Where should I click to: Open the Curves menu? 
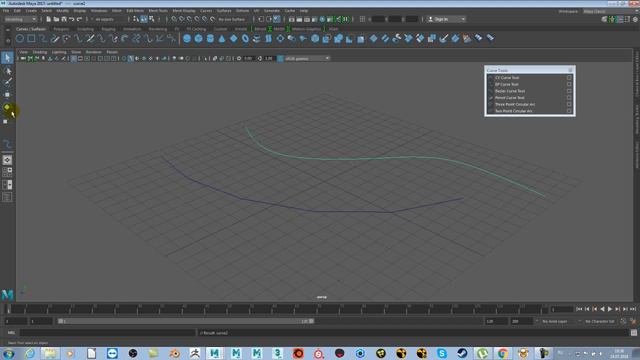[x=206, y=11]
